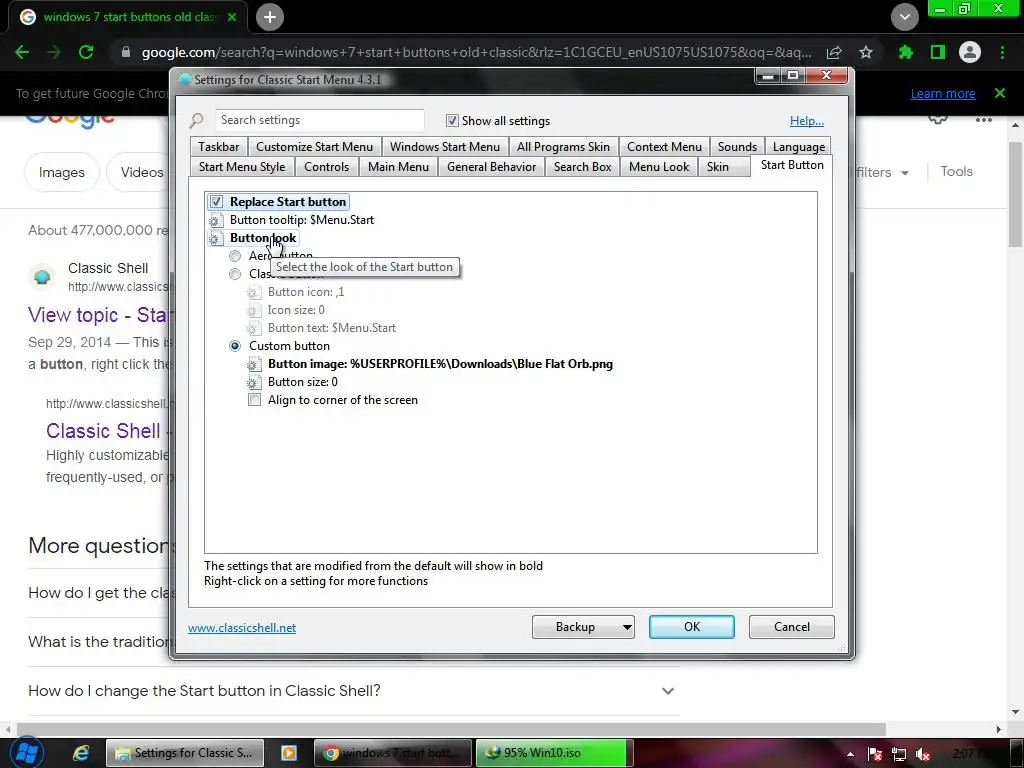Switch to the Search Box tab

583,167
